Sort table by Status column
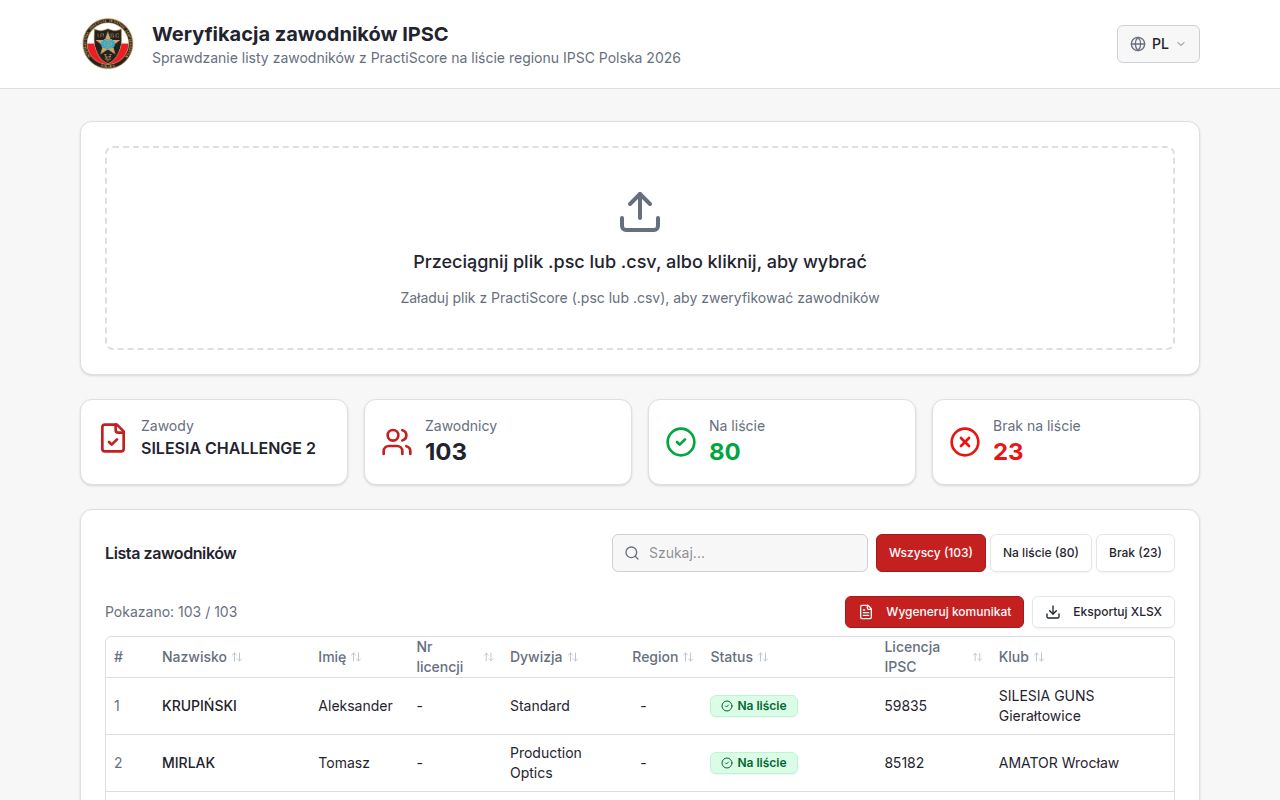This screenshot has width=1280, height=800. click(739, 657)
